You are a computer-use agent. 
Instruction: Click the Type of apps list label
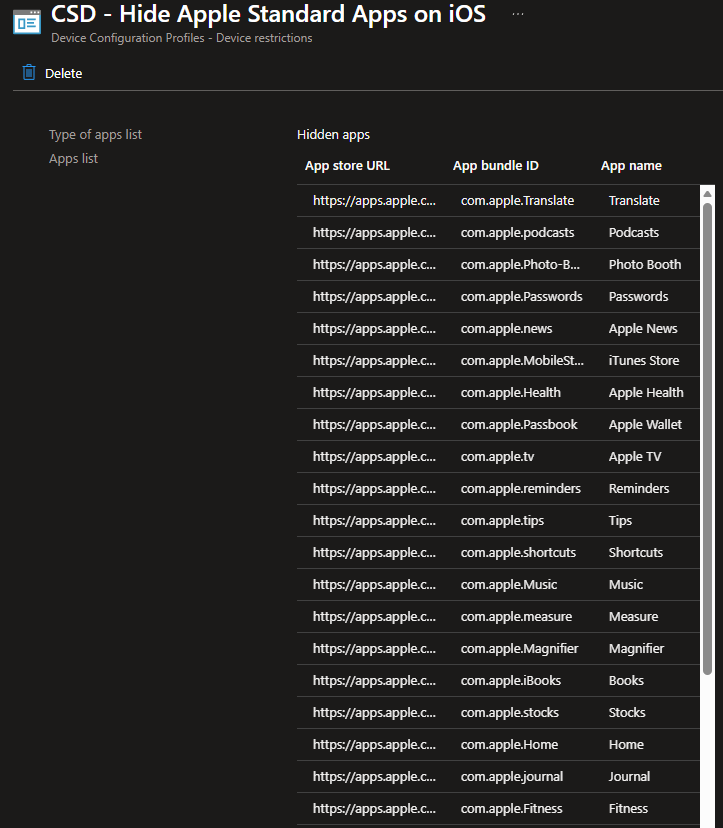[95, 135]
